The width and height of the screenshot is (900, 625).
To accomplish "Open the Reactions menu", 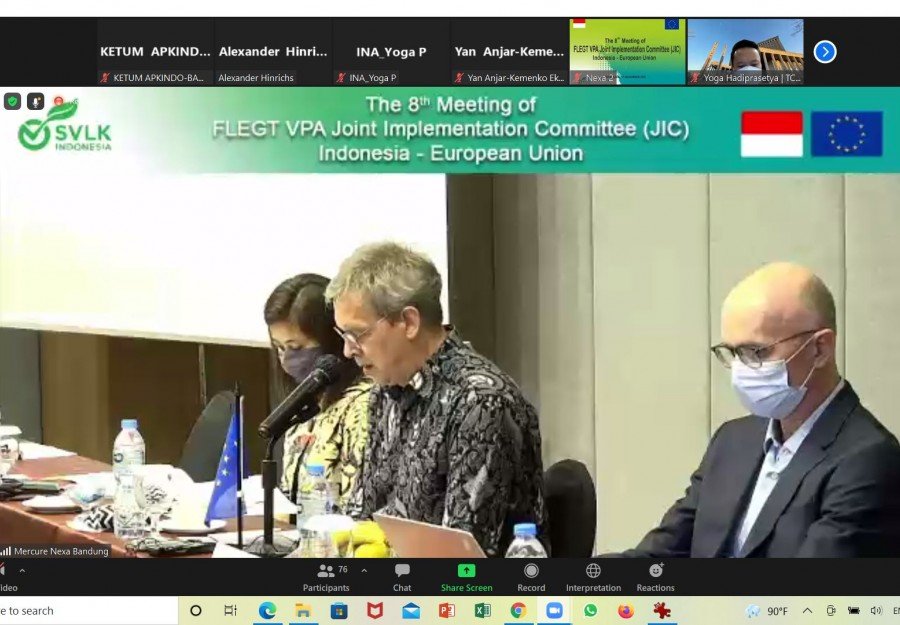I will (x=655, y=577).
